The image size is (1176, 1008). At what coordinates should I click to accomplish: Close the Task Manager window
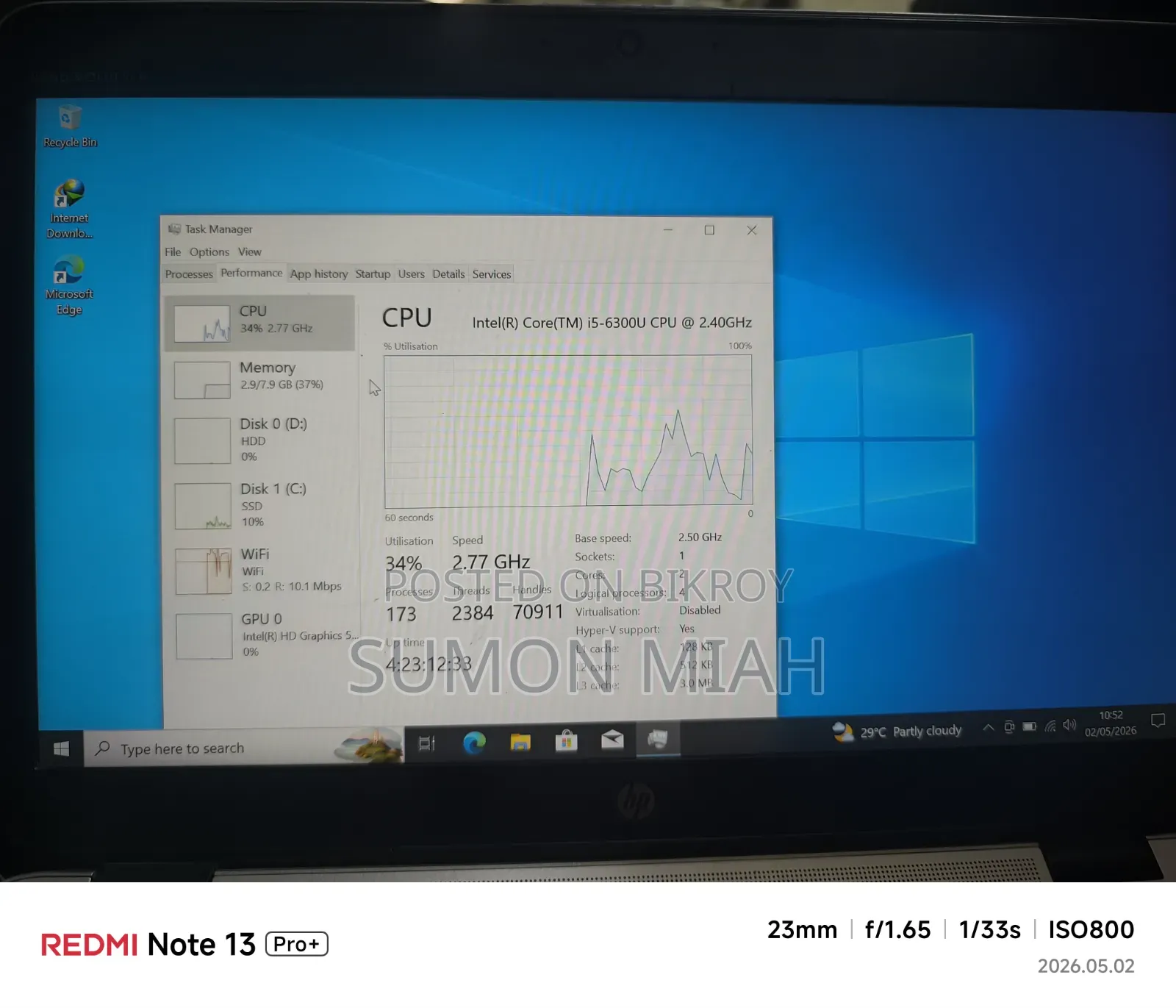[752, 230]
